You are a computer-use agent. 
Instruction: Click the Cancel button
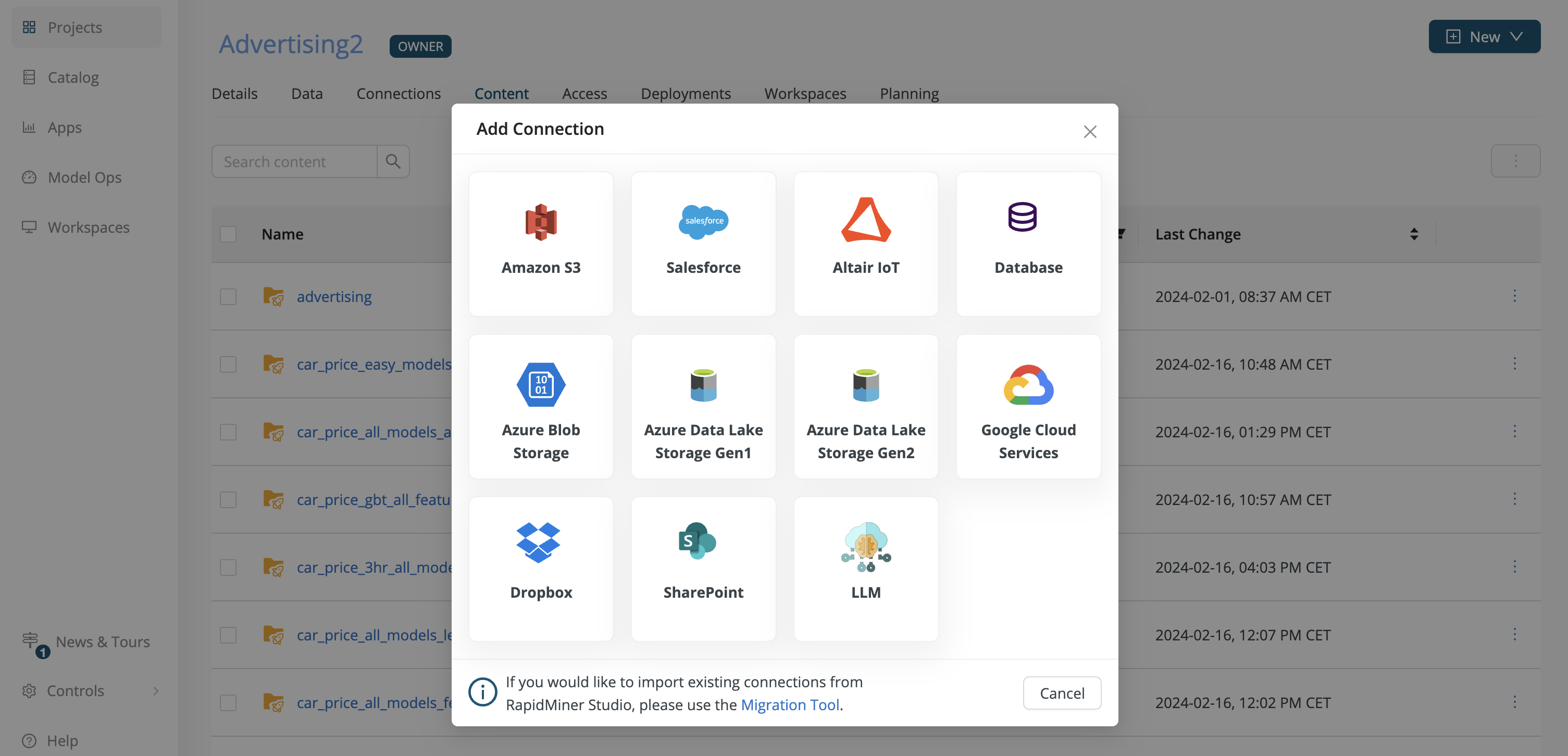(1062, 693)
